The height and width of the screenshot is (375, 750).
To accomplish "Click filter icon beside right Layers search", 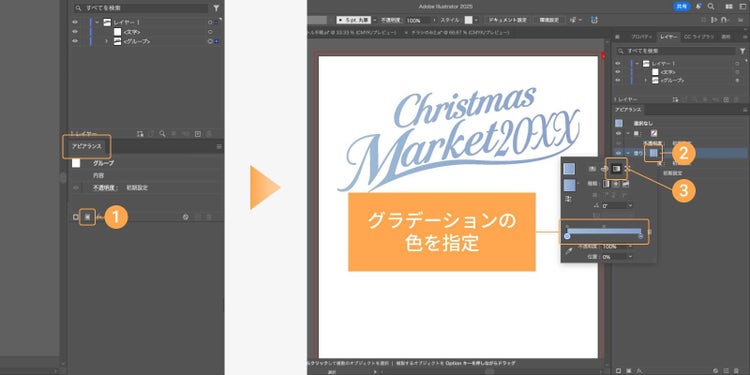I will (x=742, y=51).
